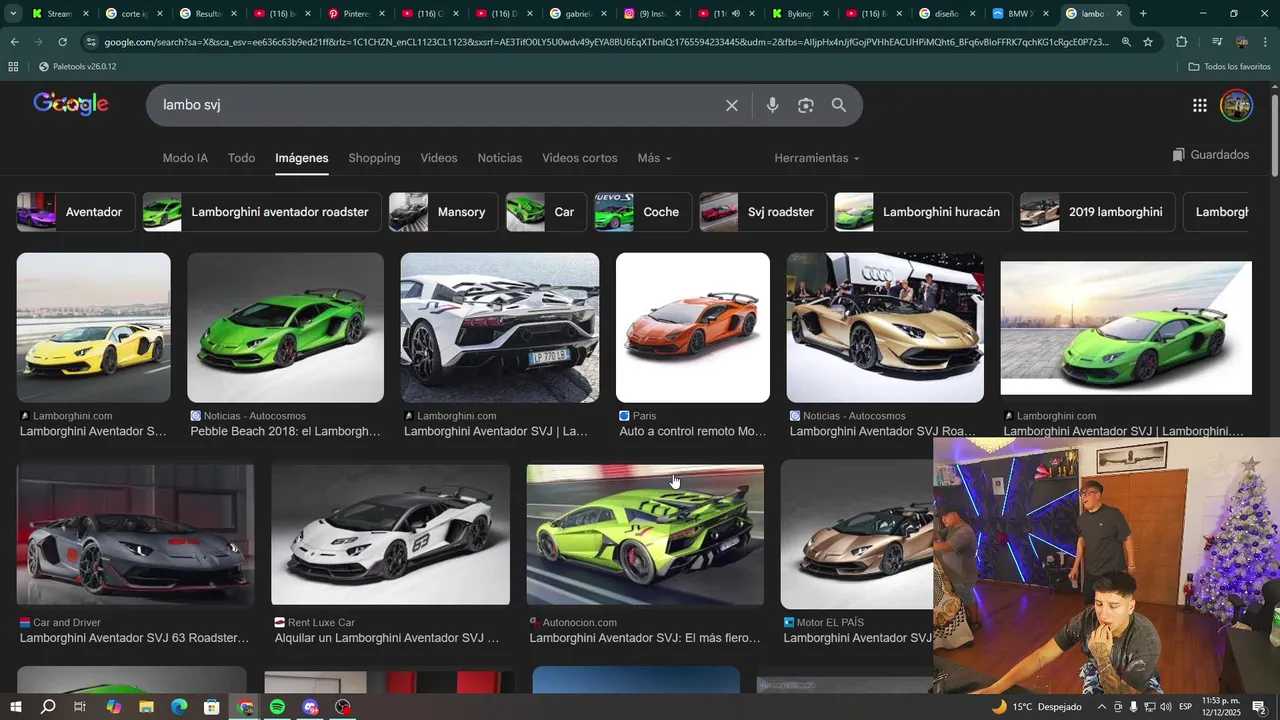1280x720 pixels.
Task: Switch to the BMW browser tab
Action: click(x=1019, y=14)
